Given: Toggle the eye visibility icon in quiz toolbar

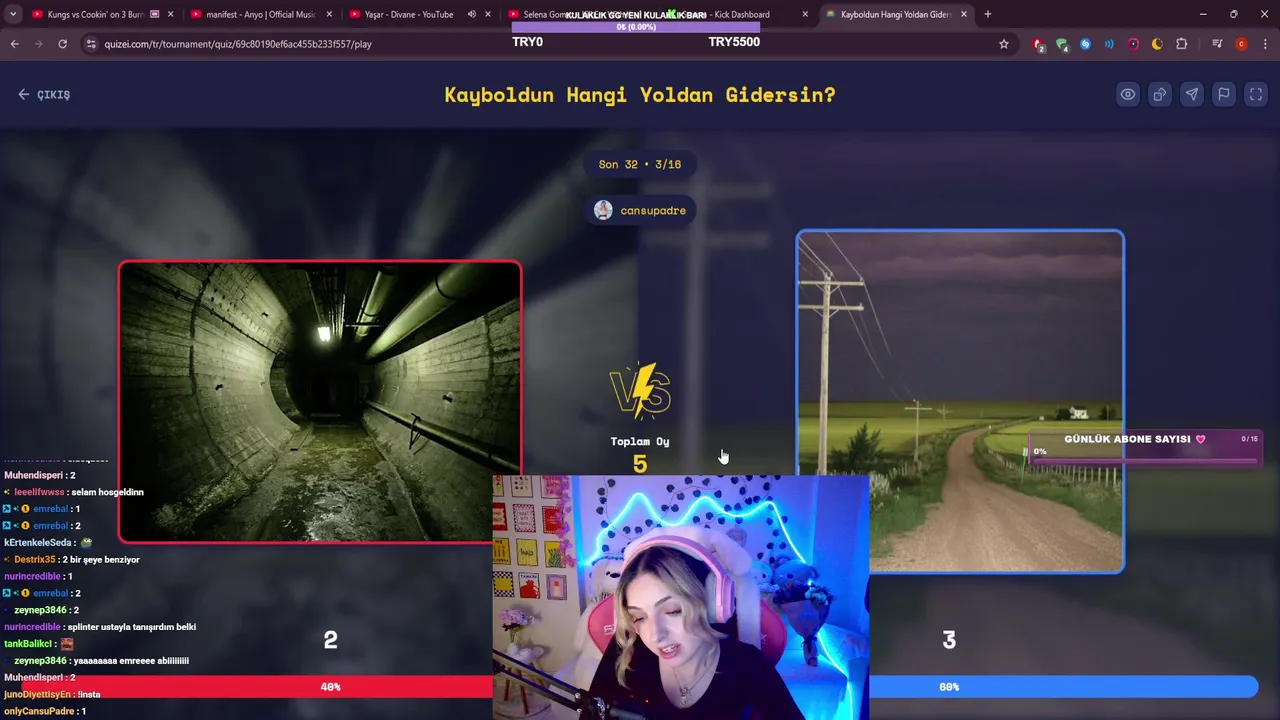Looking at the screenshot, I should (x=1127, y=94).
